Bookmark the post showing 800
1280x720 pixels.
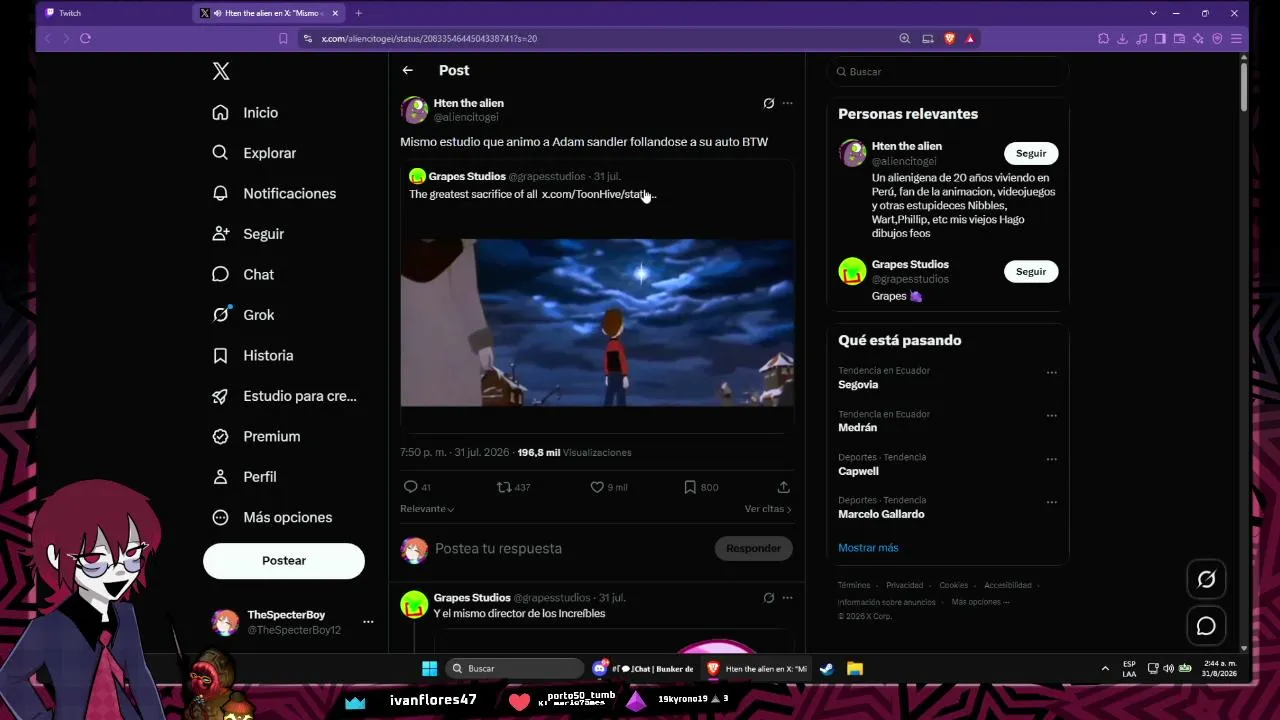[x=690, y=487]
